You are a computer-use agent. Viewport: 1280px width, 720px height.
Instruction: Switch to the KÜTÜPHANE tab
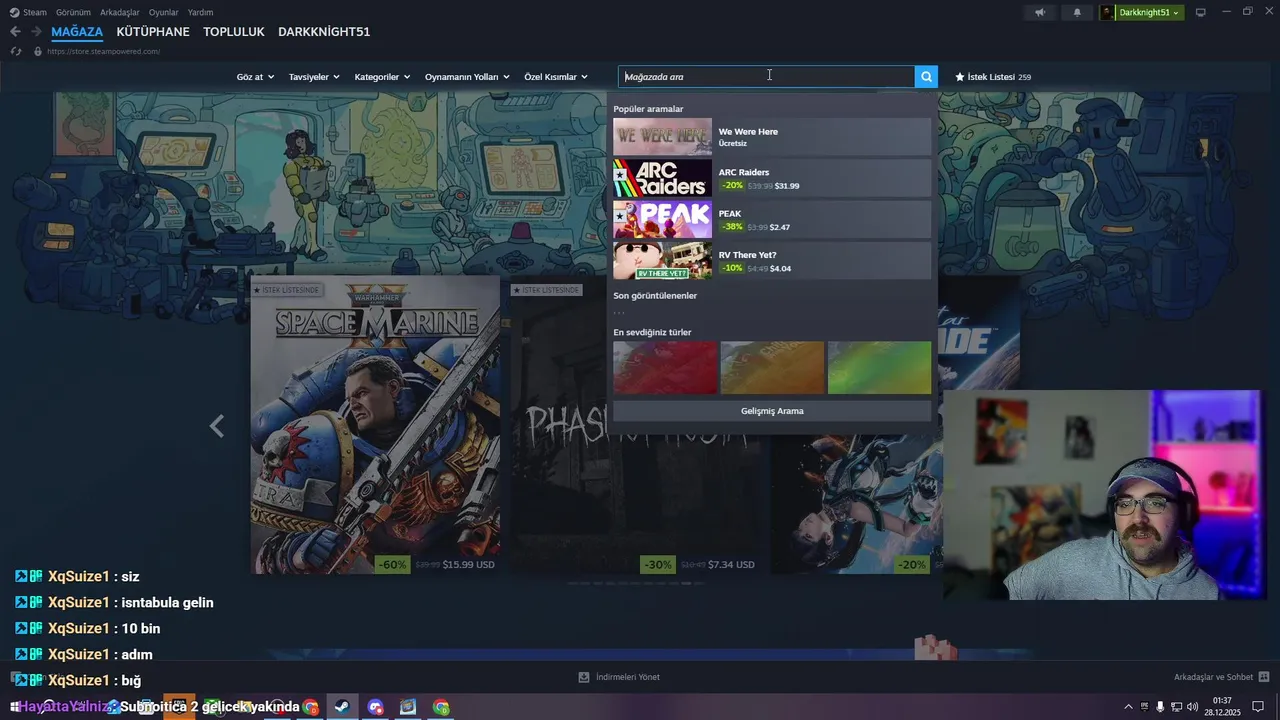click(x=153, y=32)
